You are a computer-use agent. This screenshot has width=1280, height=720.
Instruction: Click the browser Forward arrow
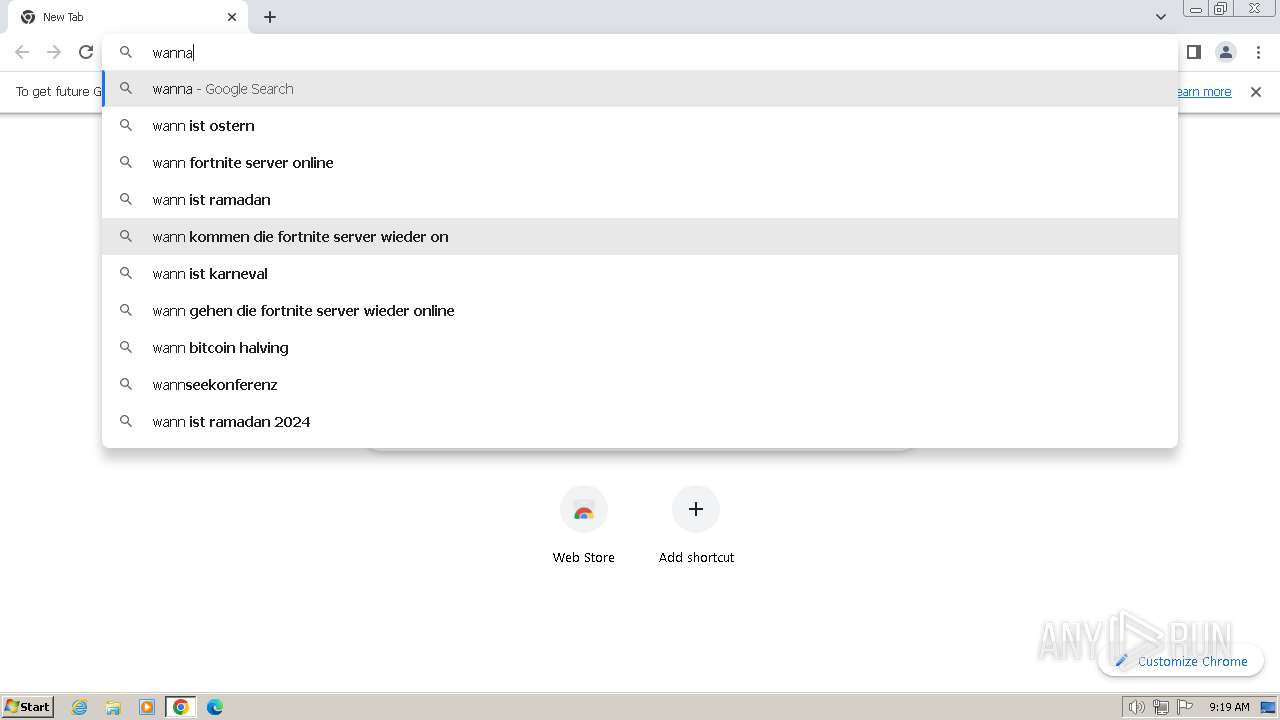point(54,52)
